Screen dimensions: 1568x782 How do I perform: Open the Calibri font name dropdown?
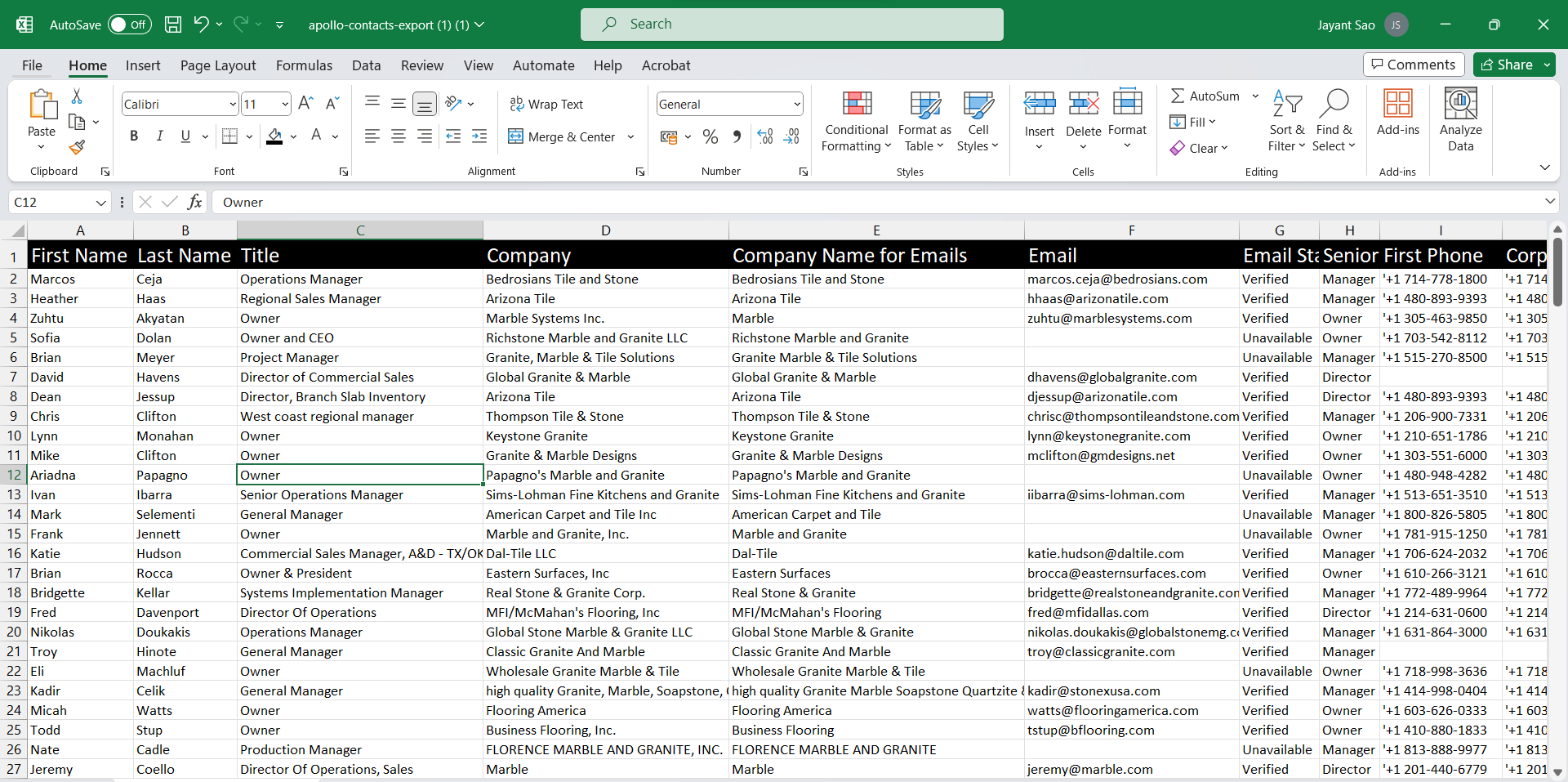233,104
